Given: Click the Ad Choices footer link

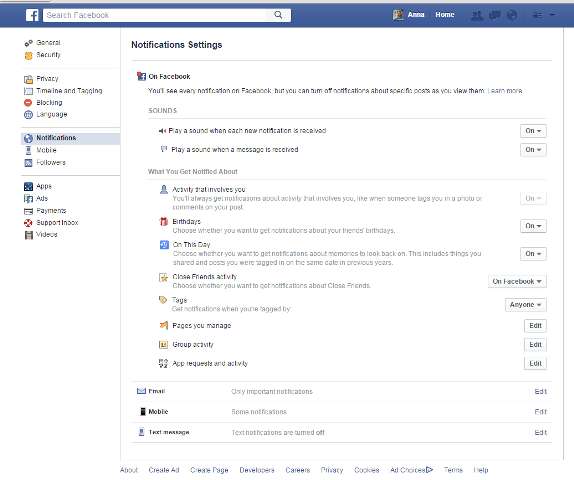Looking at the screenshot, I should coord(411,470).
